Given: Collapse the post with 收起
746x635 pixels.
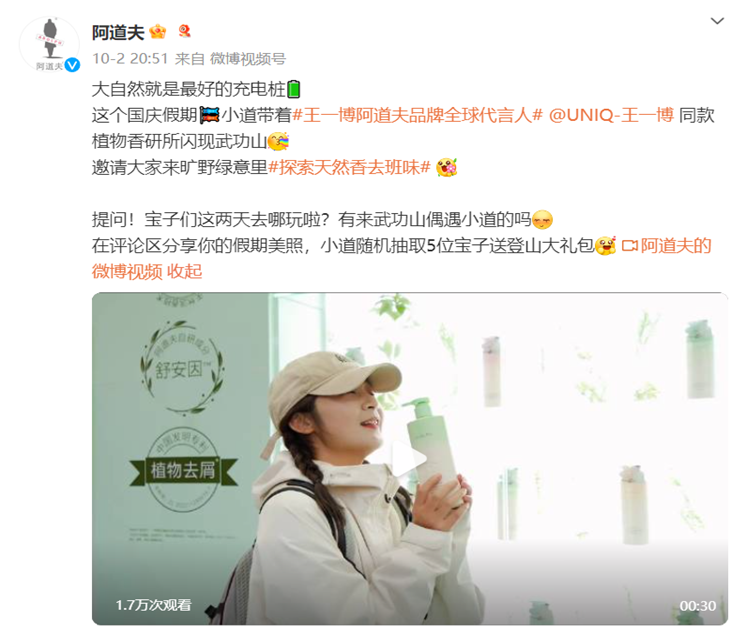Looking at the screenshot, I should point(185,272).
